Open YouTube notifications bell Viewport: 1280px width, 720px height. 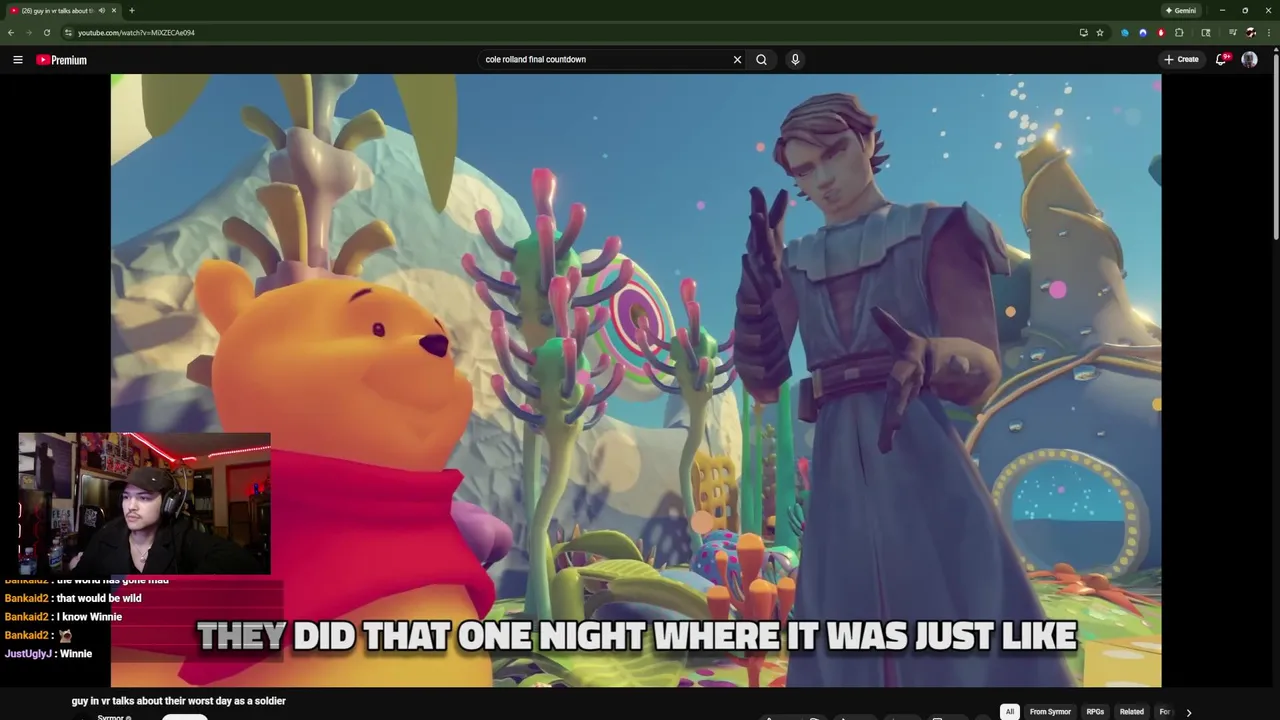point(1221,60)
